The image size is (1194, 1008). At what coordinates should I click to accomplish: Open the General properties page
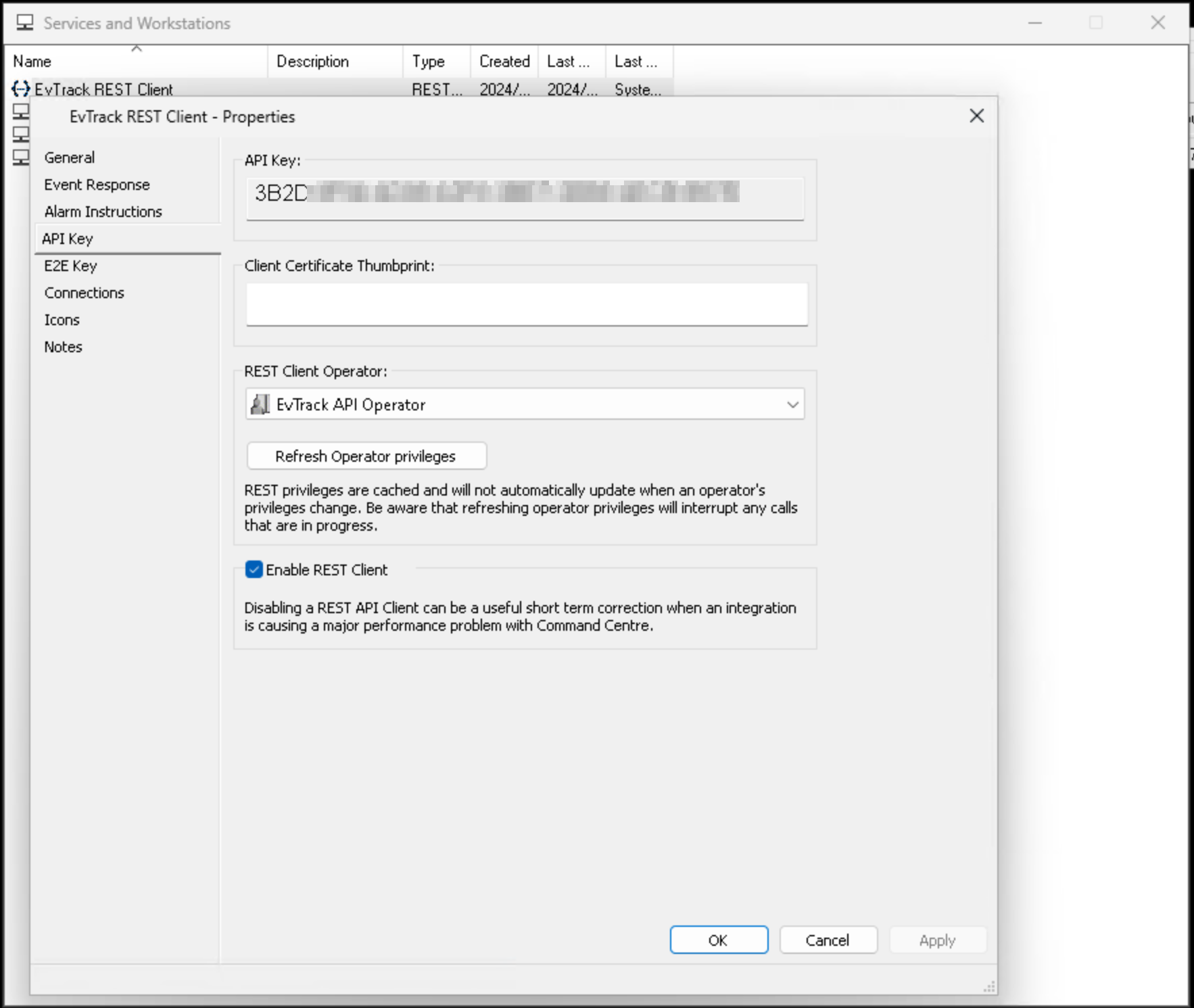70,158
